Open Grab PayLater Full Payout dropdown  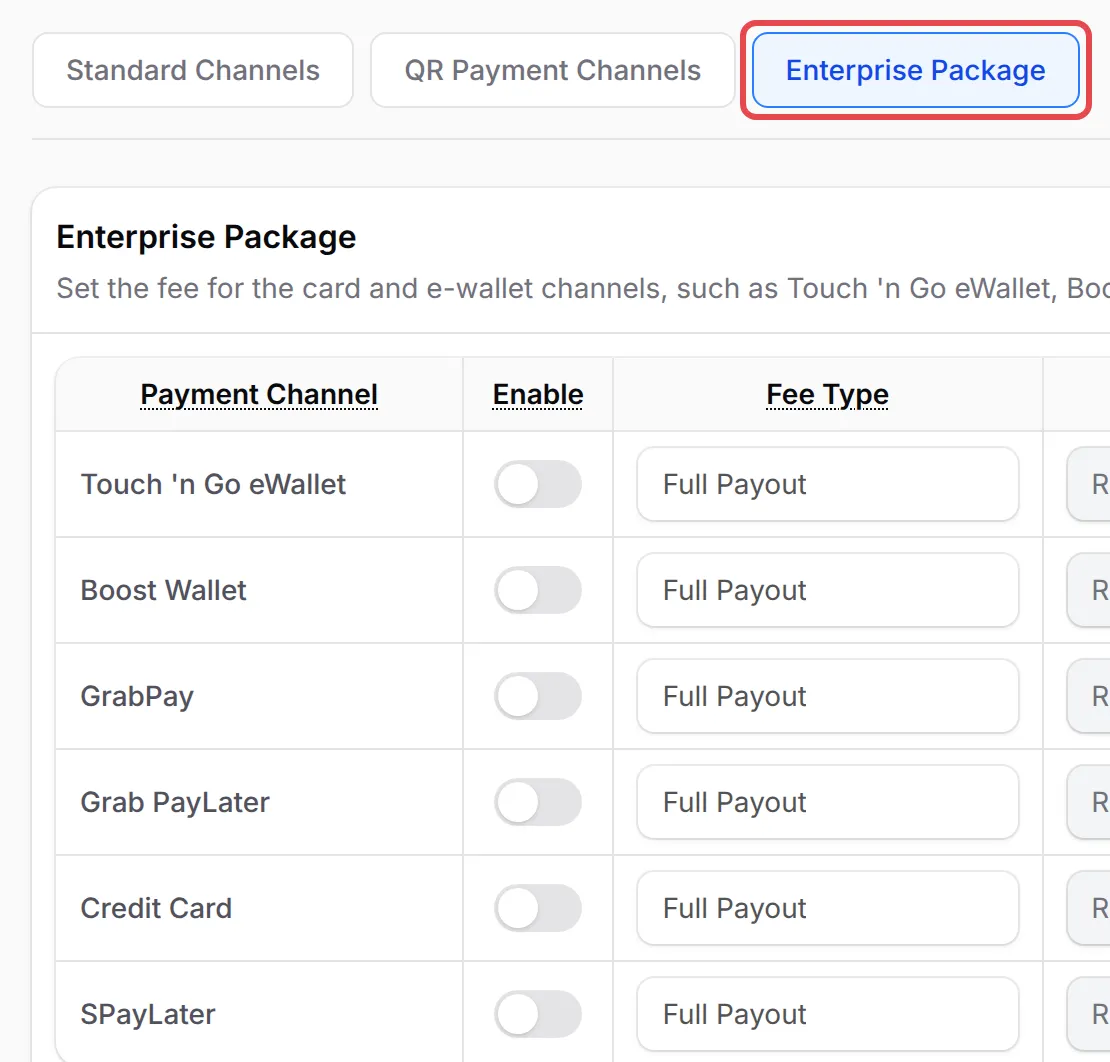tap(828, 802)
